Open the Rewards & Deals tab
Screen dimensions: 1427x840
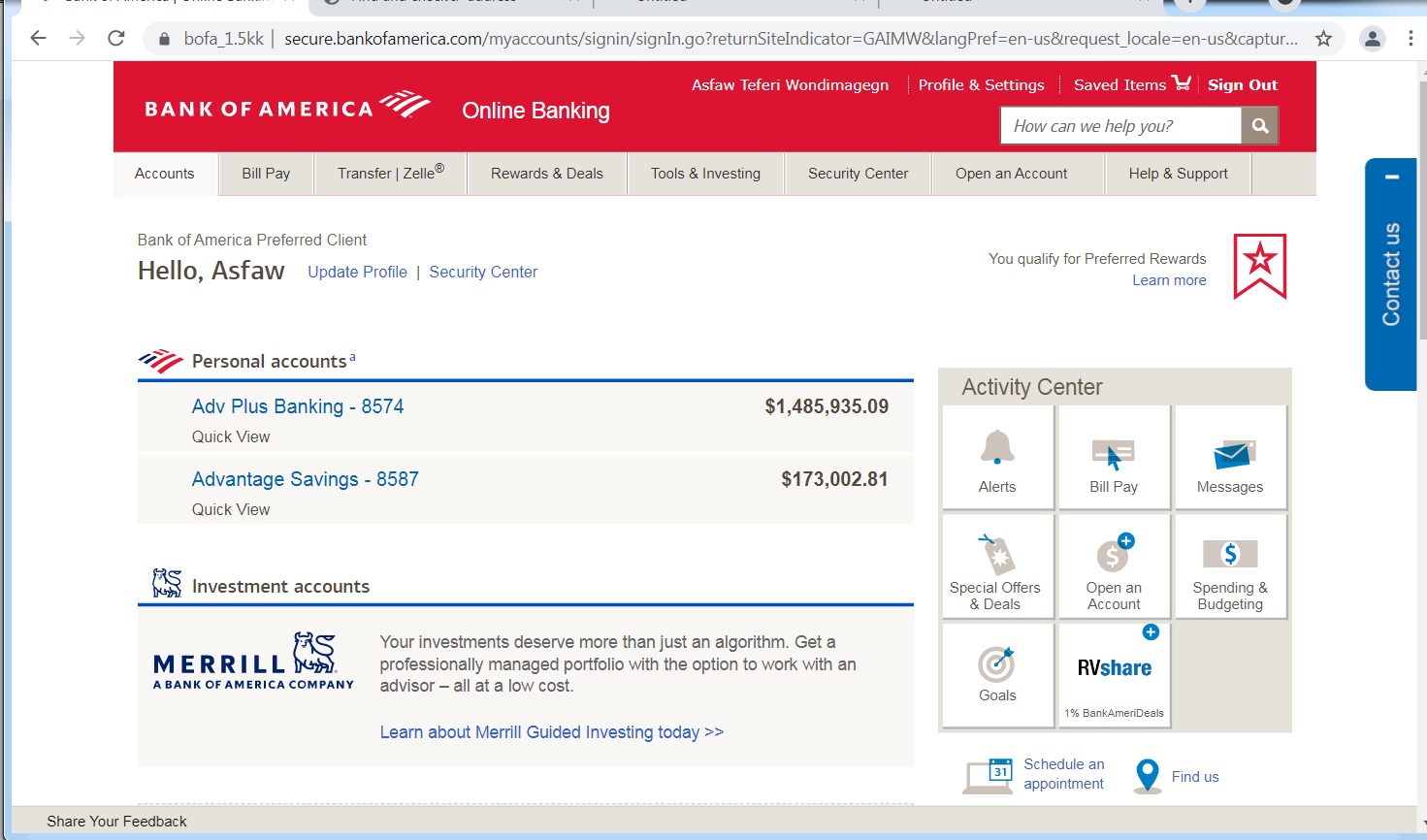coord(547,174)
